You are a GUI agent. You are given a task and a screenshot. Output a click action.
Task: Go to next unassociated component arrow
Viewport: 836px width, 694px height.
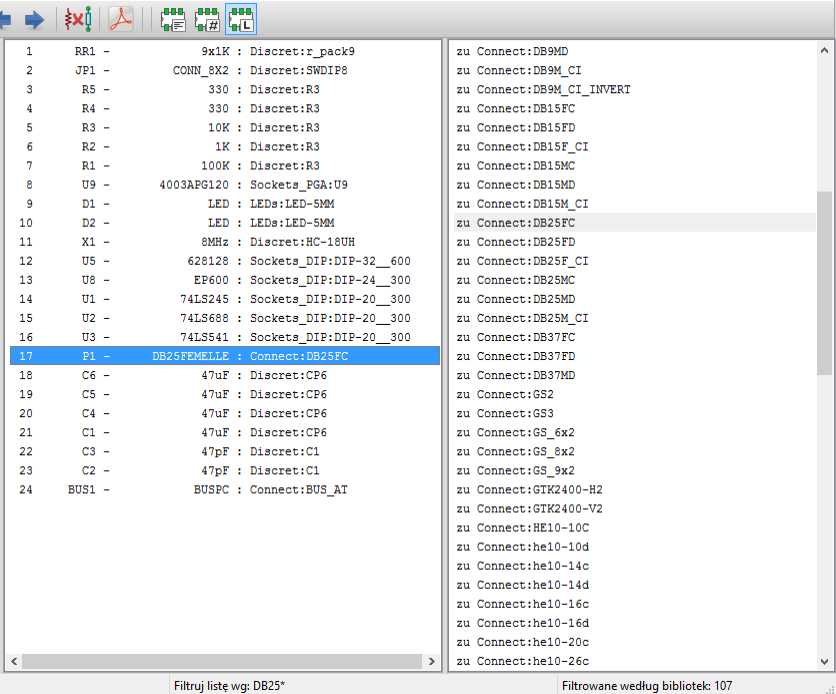pyautogui.click(x=35, y=20)
